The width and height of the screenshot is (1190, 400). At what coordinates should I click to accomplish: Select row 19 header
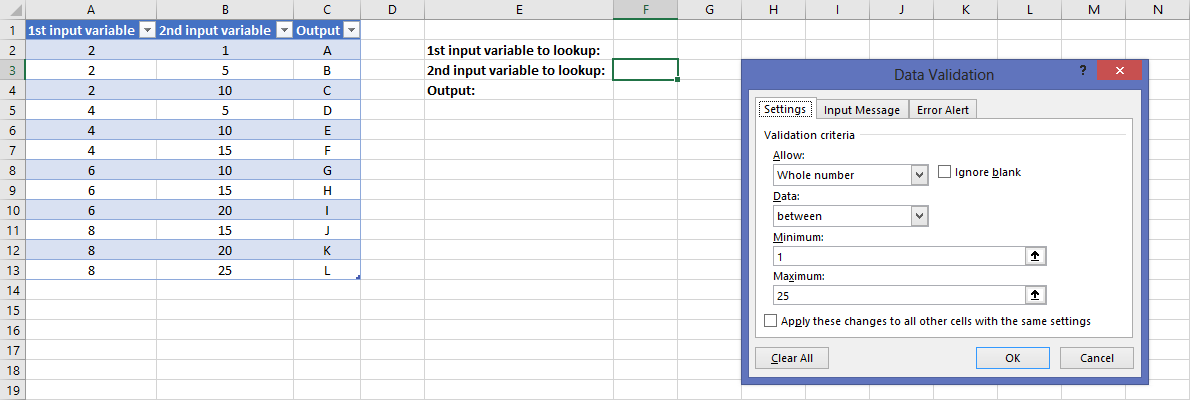pyautogui.click(x=13, y=389)
